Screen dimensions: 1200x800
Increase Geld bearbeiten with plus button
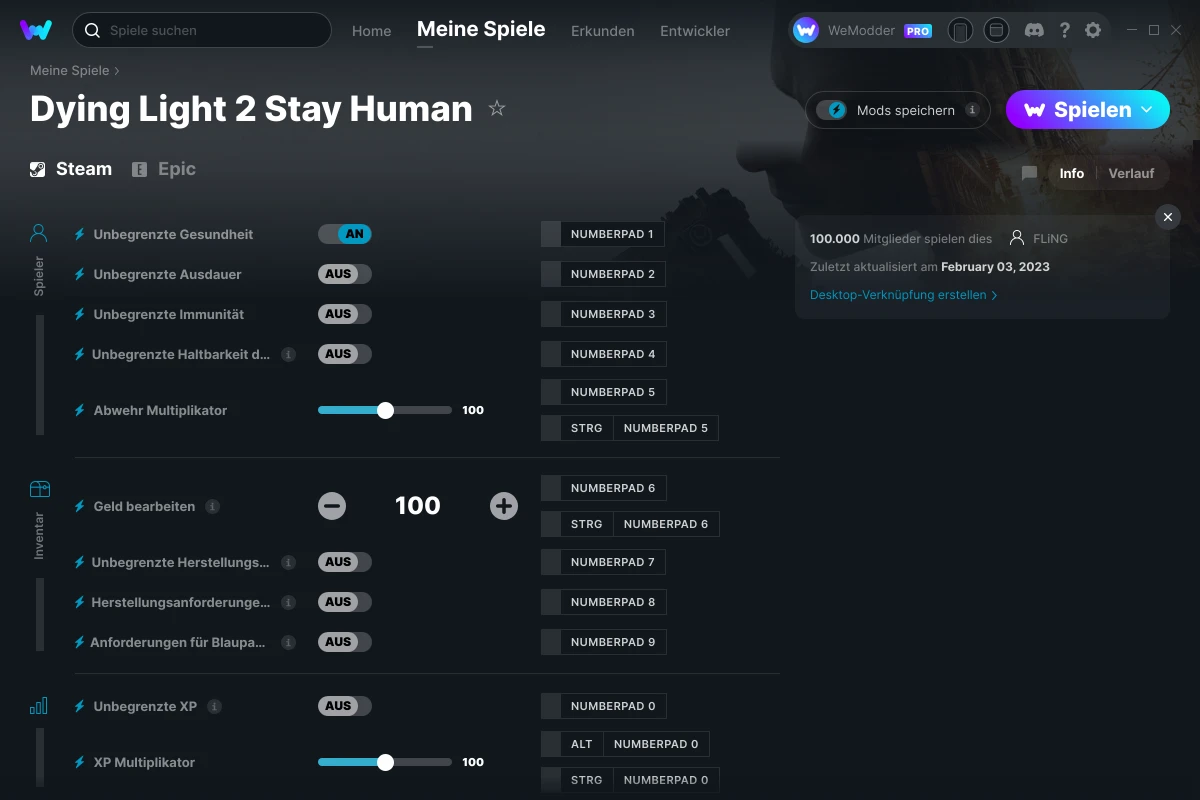tap(504, 506)
